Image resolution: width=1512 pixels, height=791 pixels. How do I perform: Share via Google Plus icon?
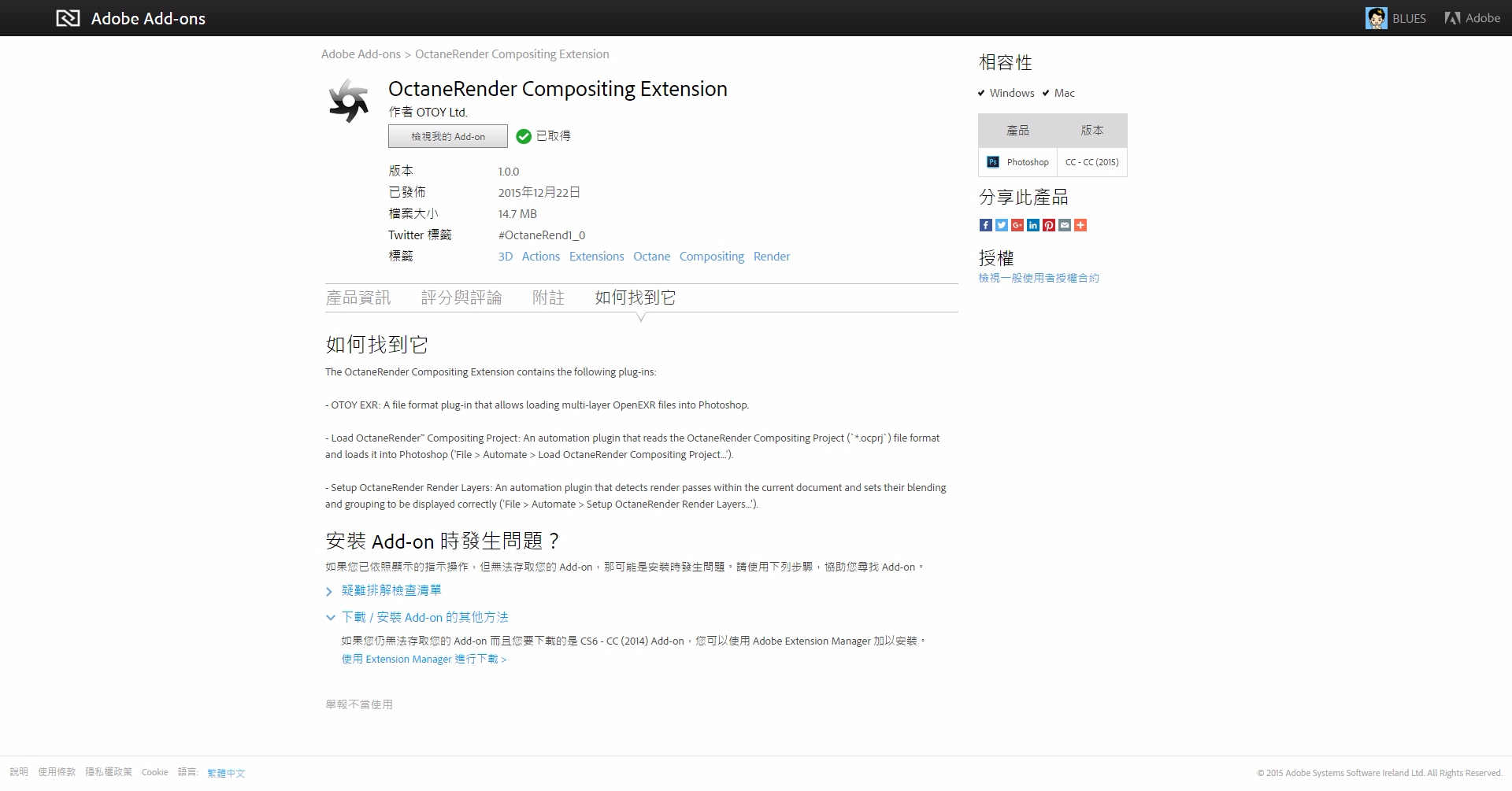click(1017, 225)
